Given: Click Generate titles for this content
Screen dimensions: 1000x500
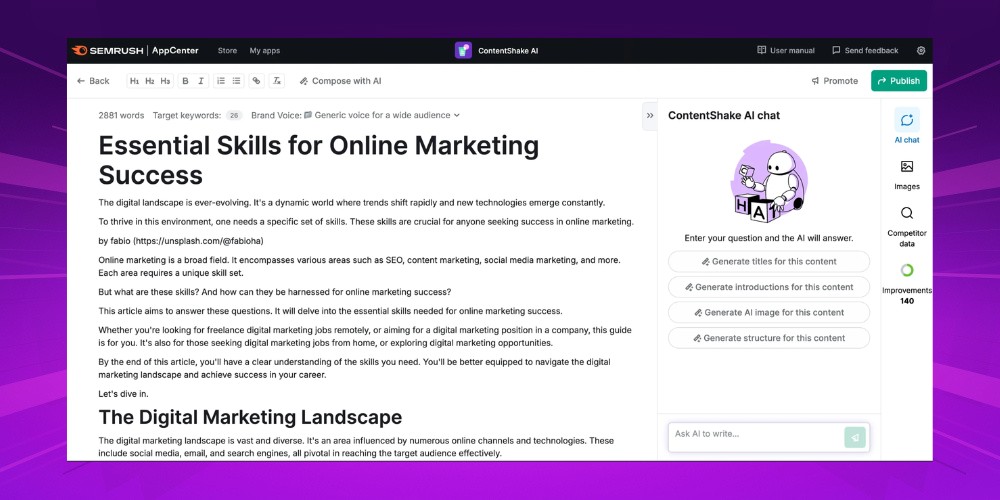Looking at the screenshot, I should point(768,261).
